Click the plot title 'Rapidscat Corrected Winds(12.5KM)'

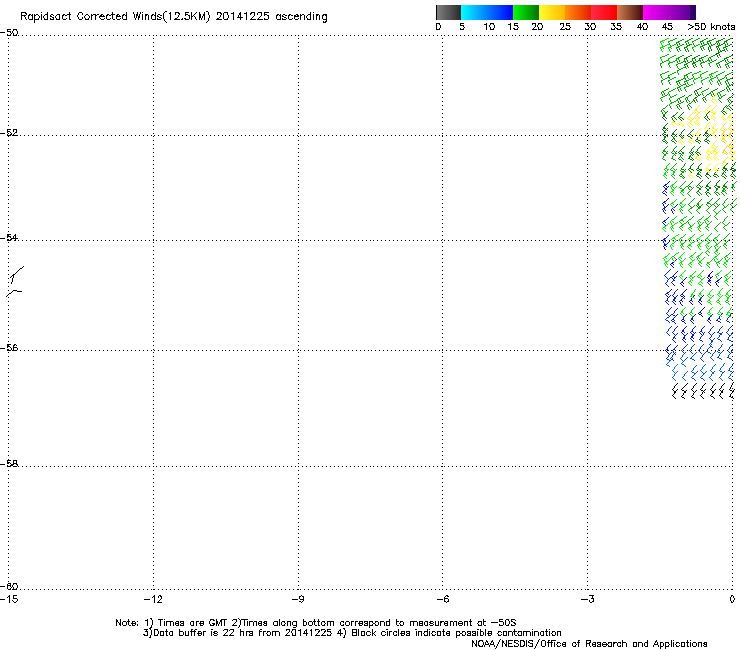pyautogui.click(x=115, y=16)
